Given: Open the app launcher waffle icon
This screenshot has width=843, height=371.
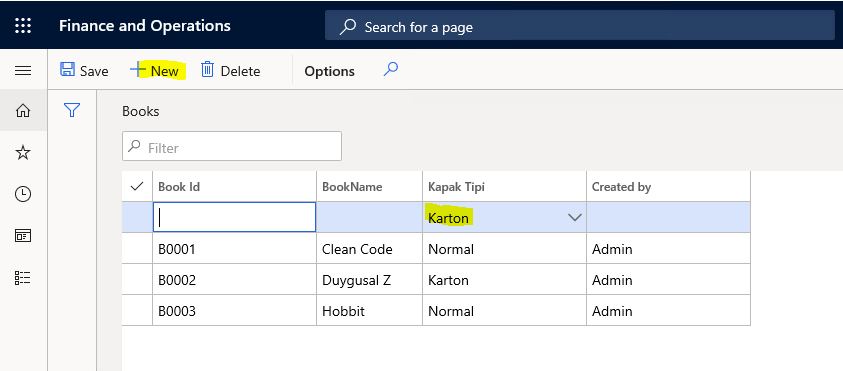Looking at the screenshot, I should pyautogui.click(x=23, y=25).
